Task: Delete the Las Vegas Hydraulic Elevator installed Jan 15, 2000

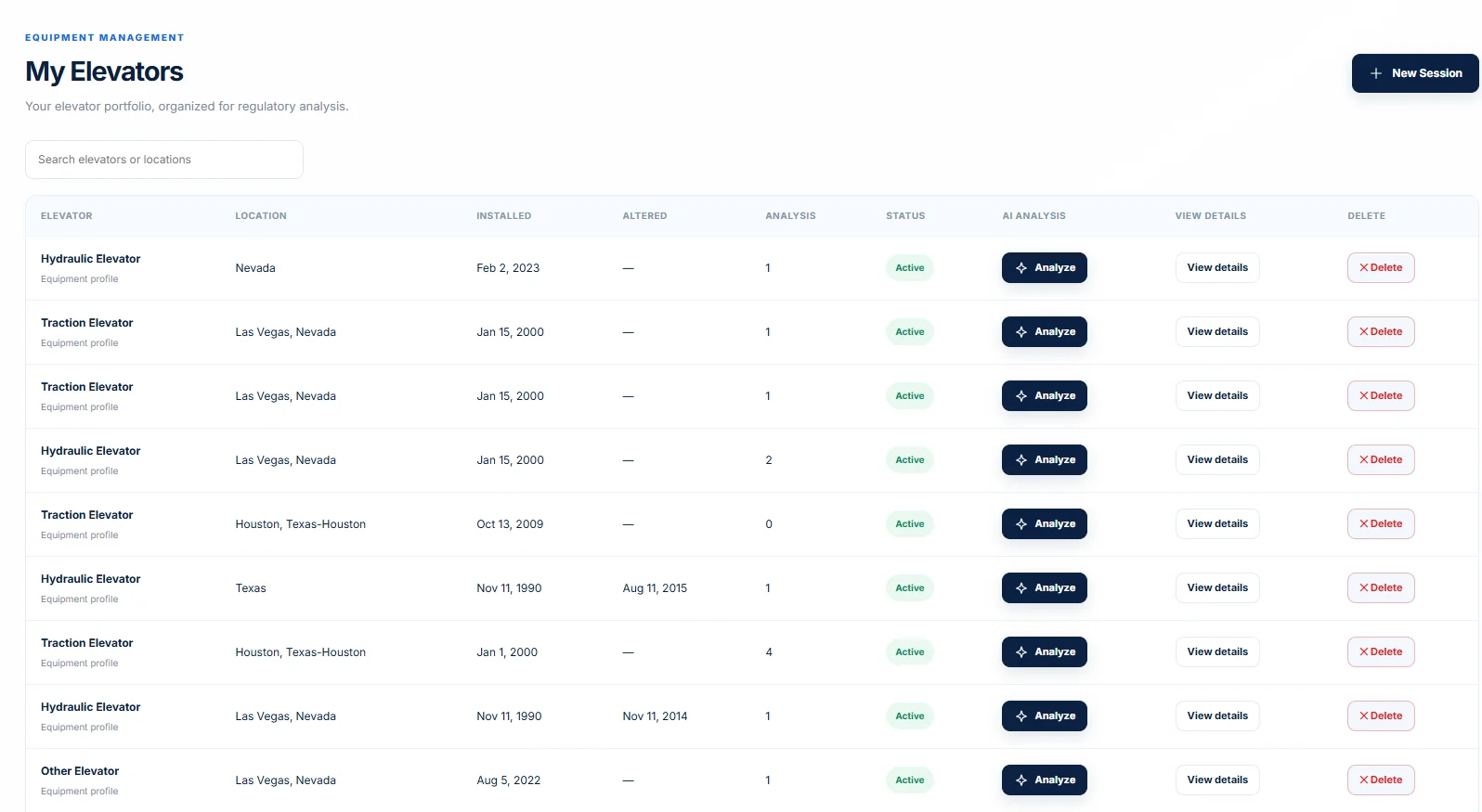Action: tap(1381, 460)
